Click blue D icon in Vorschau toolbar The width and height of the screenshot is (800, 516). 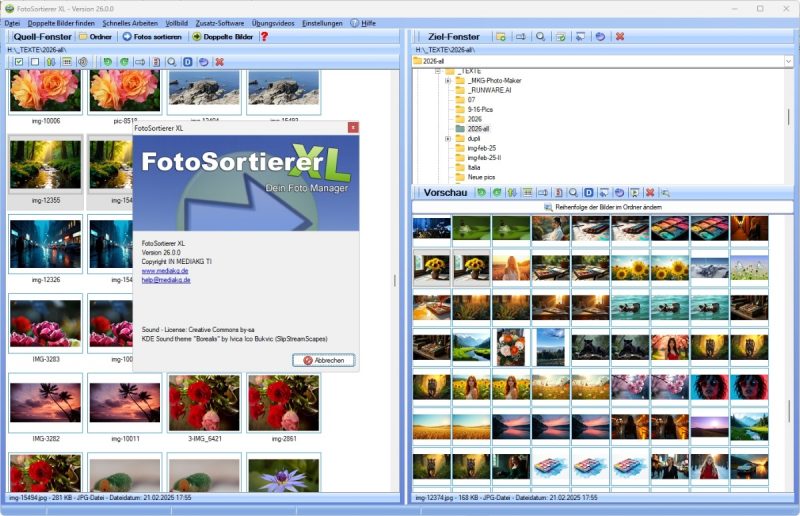point(588,192)
